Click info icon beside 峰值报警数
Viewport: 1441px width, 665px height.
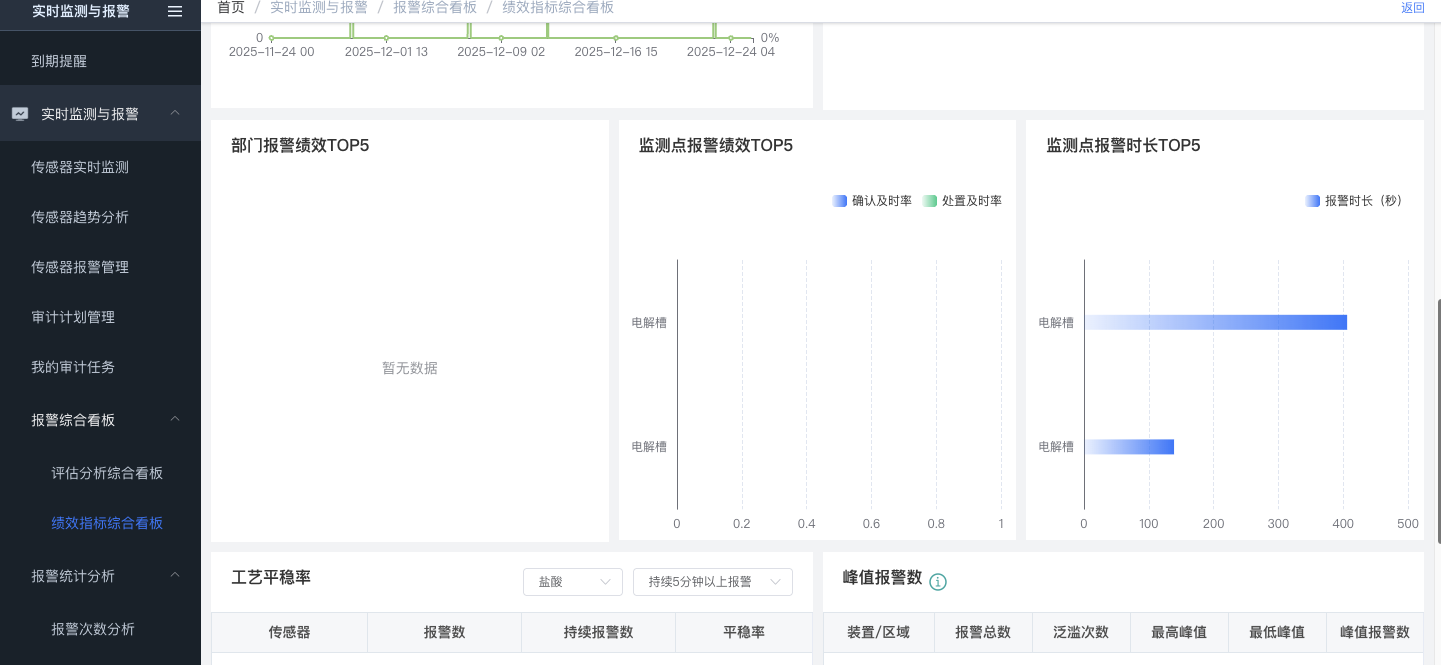[937, 582]
